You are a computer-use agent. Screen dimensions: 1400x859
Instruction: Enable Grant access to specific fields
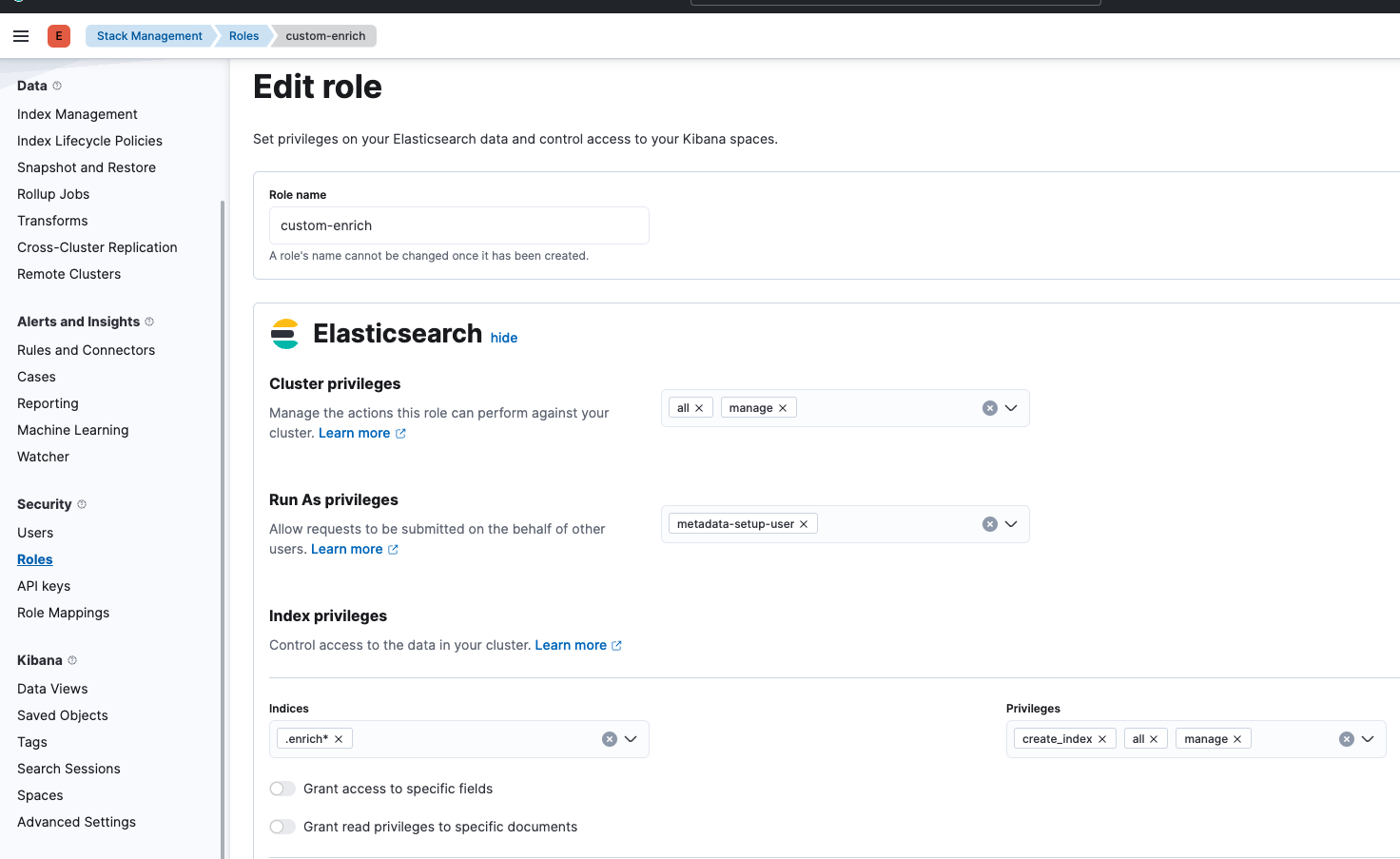pos(282,789)
